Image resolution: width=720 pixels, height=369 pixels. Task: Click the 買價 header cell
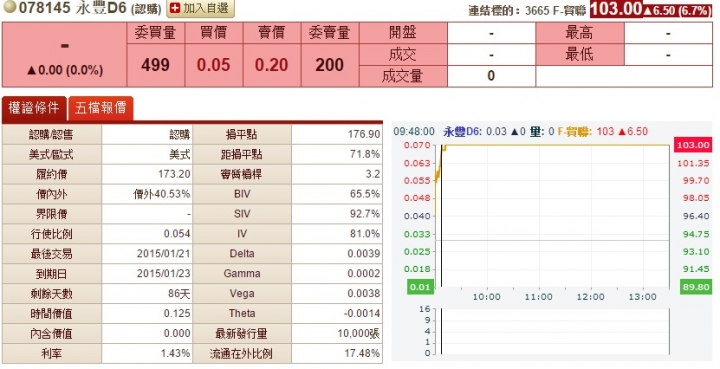[x=214, y=33]
